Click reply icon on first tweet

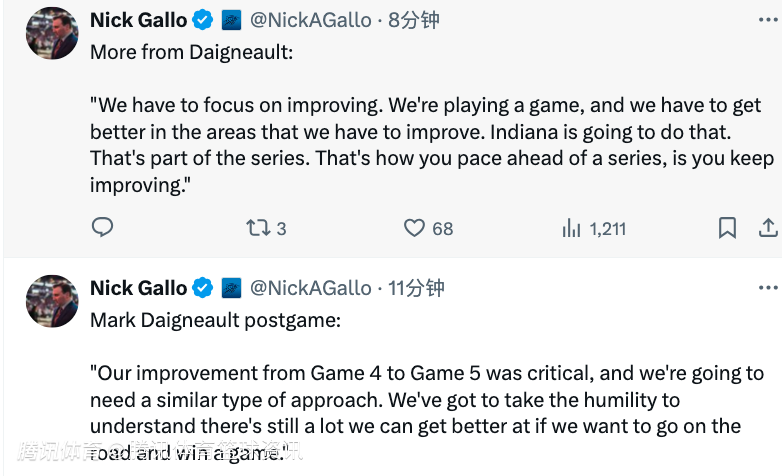click(x=103, y=228)
